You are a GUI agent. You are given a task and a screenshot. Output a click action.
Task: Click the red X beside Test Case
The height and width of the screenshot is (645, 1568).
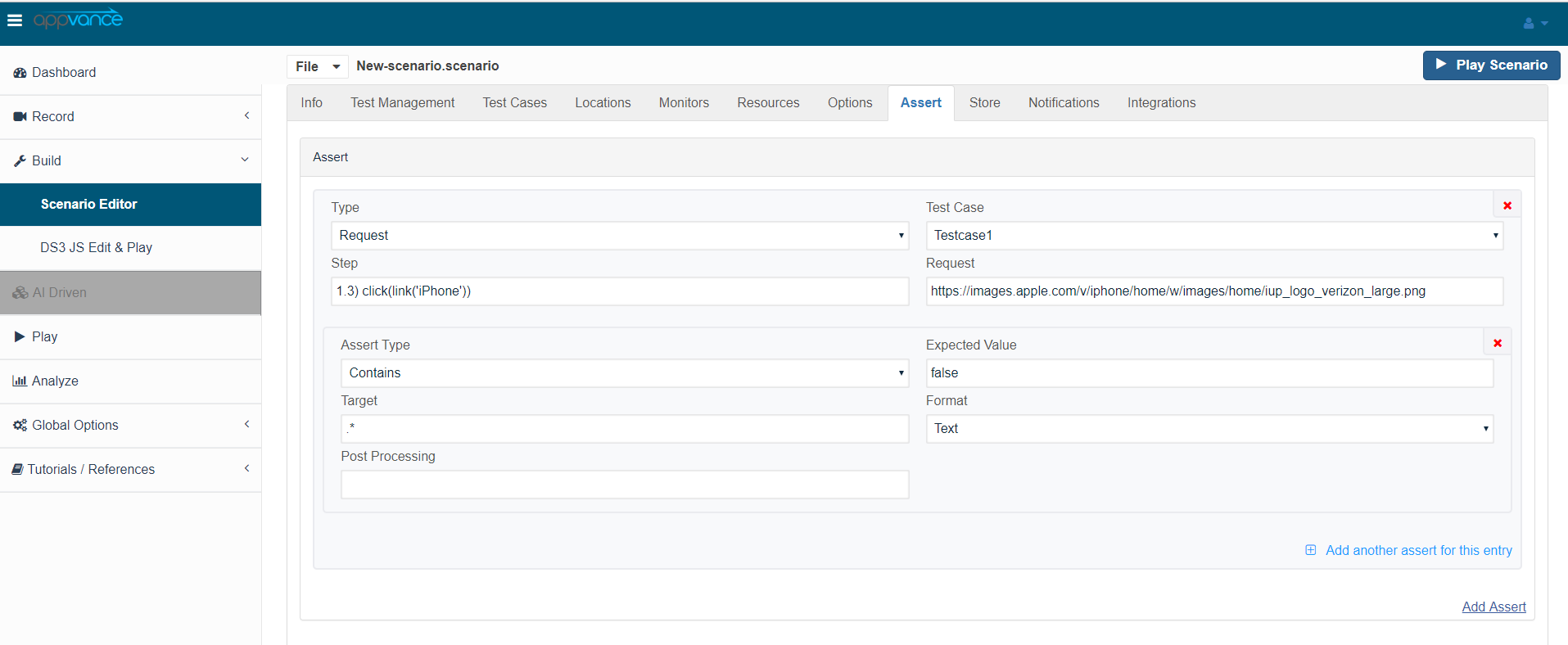(1507, 205)
